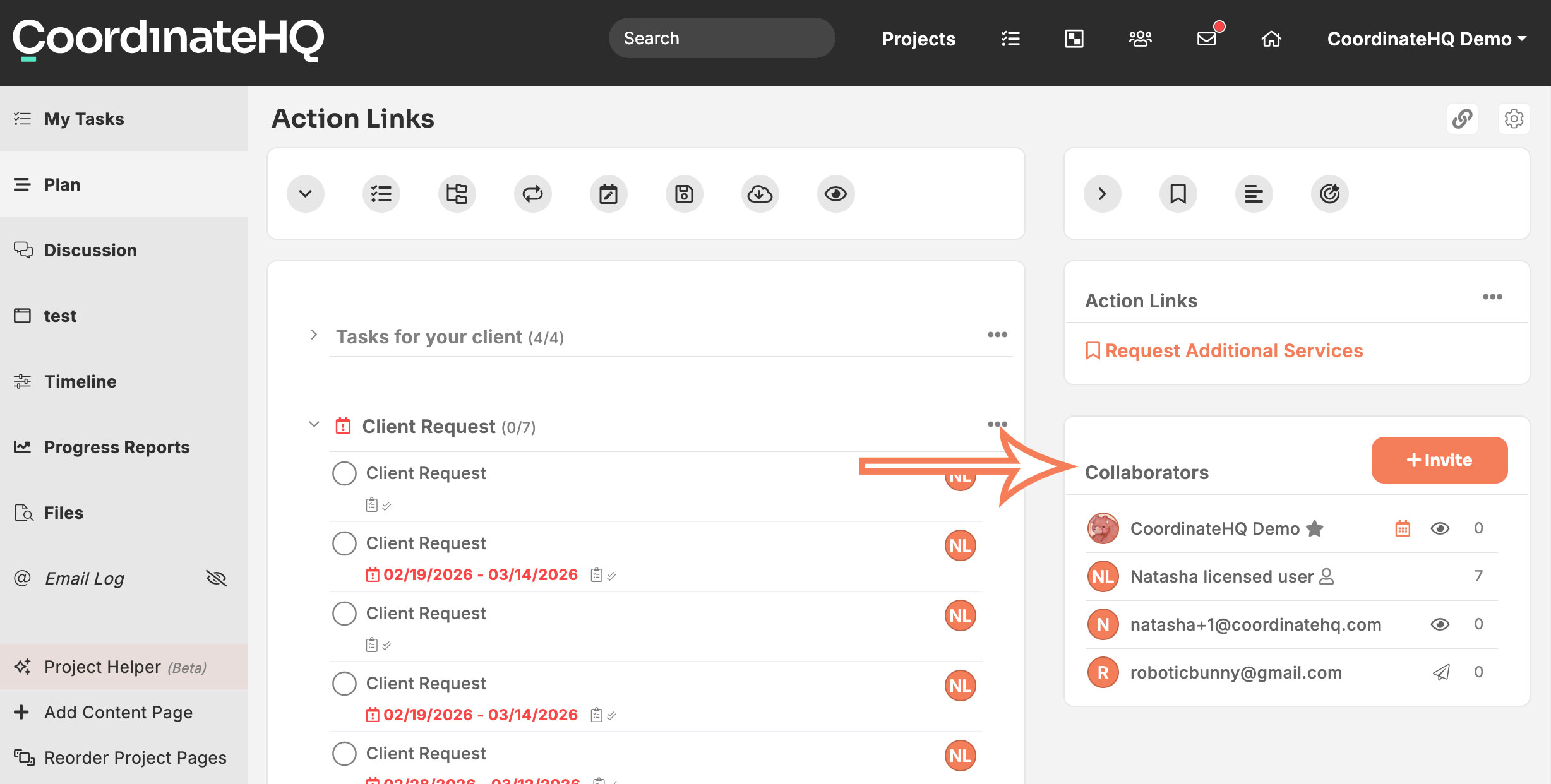1551x784 pixels.
Task: Open Natasha licensed user collaborator
Action: [1222, 576]
